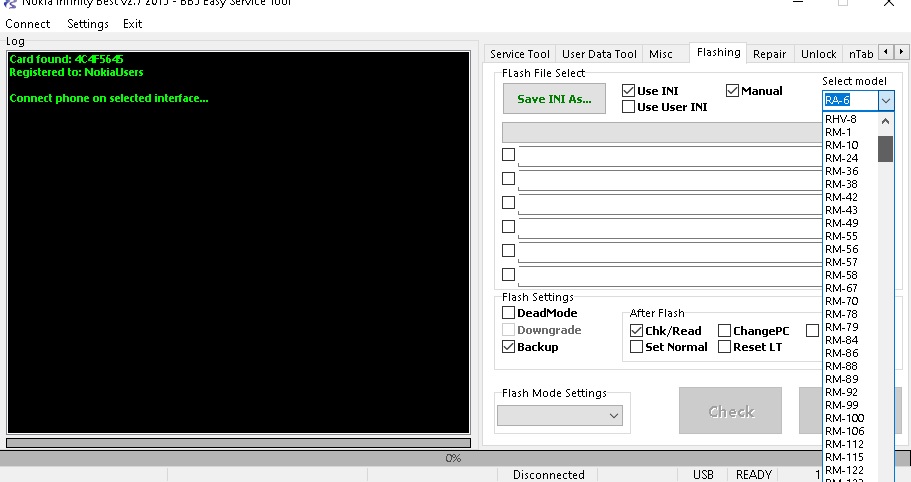Switch to the Service Tool tab
The width and height of the screenshot is (911, 482).
click(x=520, y=54)
